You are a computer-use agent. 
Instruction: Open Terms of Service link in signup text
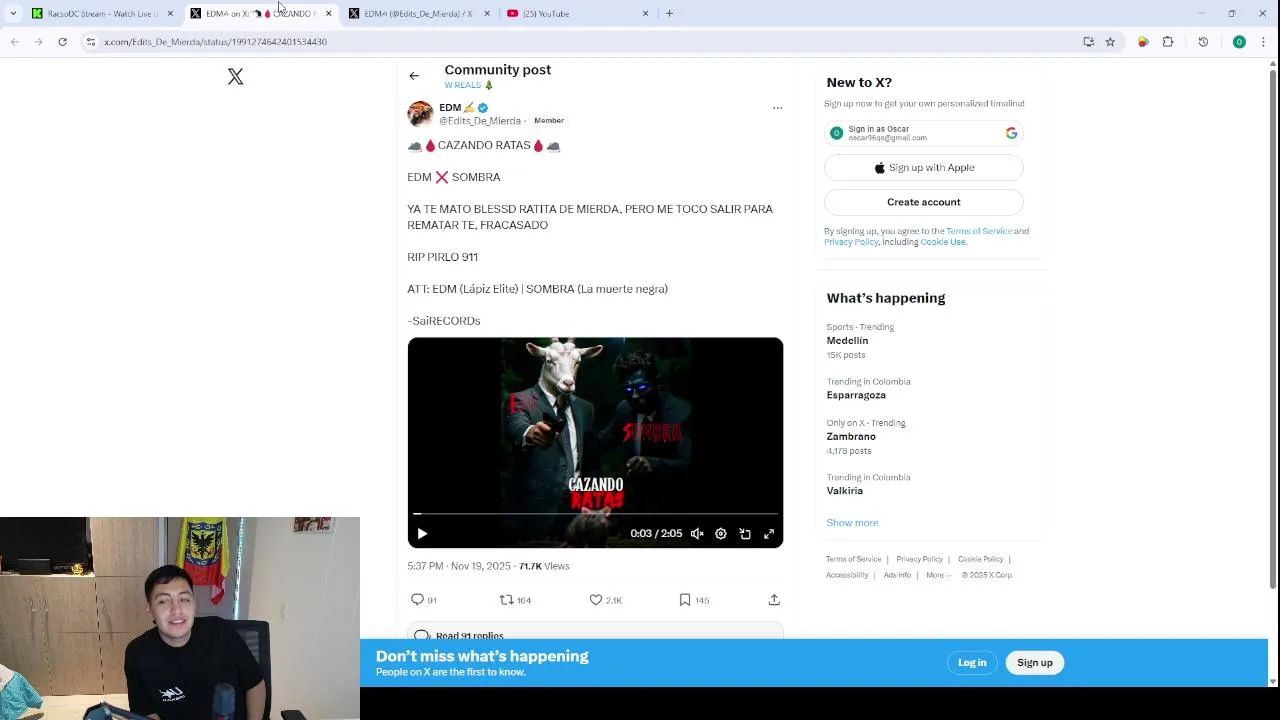click(979, 231)
